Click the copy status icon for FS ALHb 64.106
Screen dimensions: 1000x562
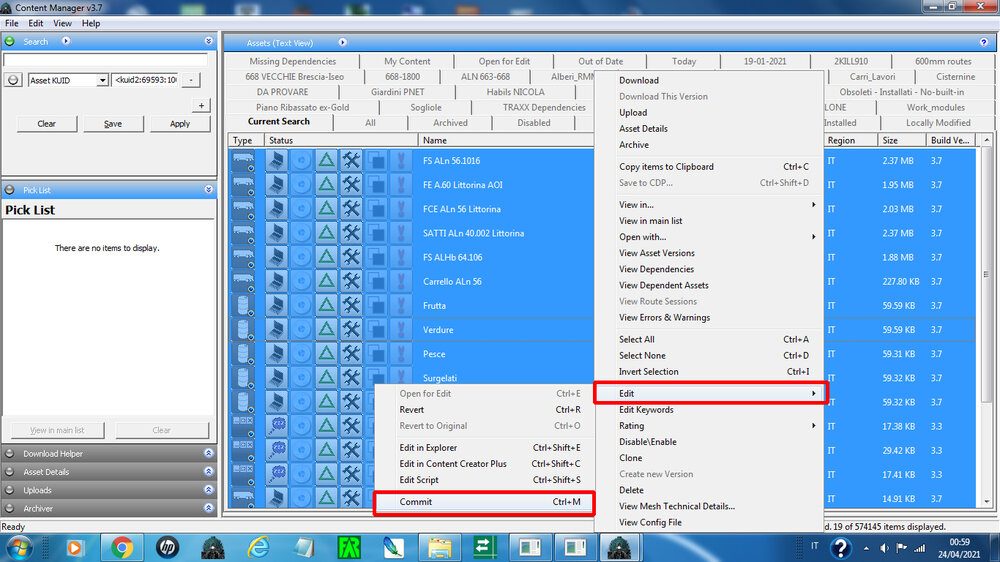coord(377,258)
